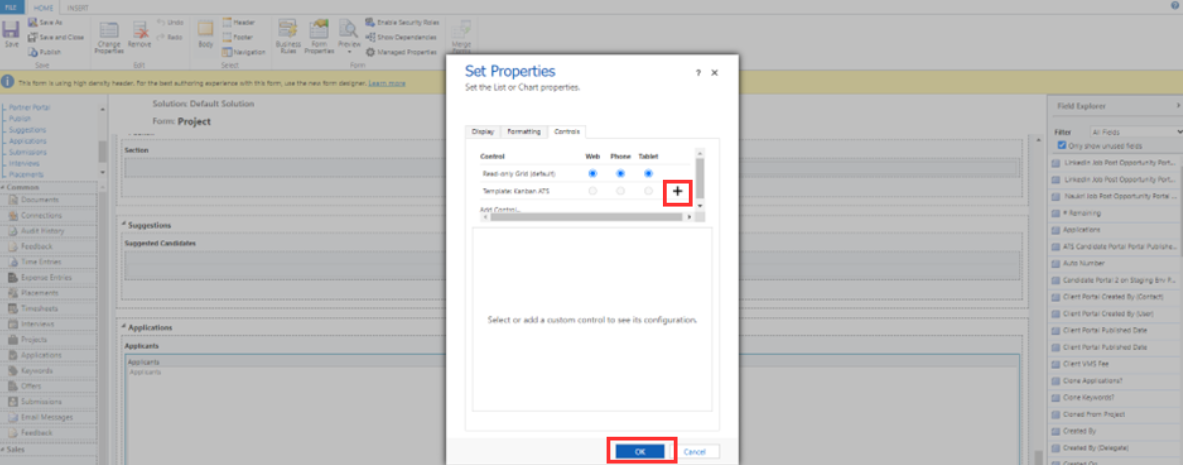Collapse the Common navigation group

(3, 186)
